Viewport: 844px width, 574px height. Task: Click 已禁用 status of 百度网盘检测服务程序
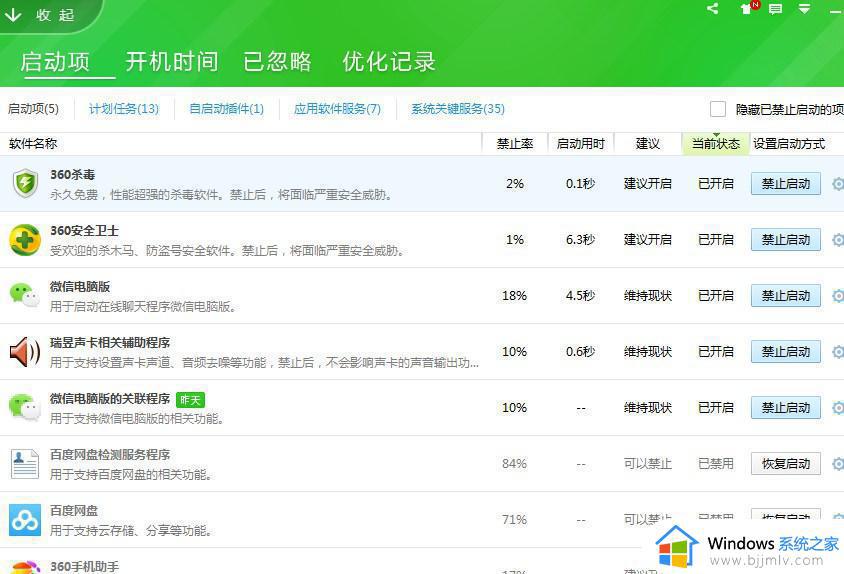tap(716, 464)
